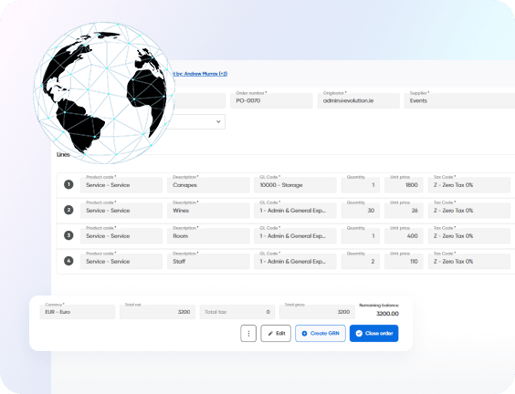This screenshot has height=394, width=515.
Task: Click the Edit button
Action: [276, 333]
